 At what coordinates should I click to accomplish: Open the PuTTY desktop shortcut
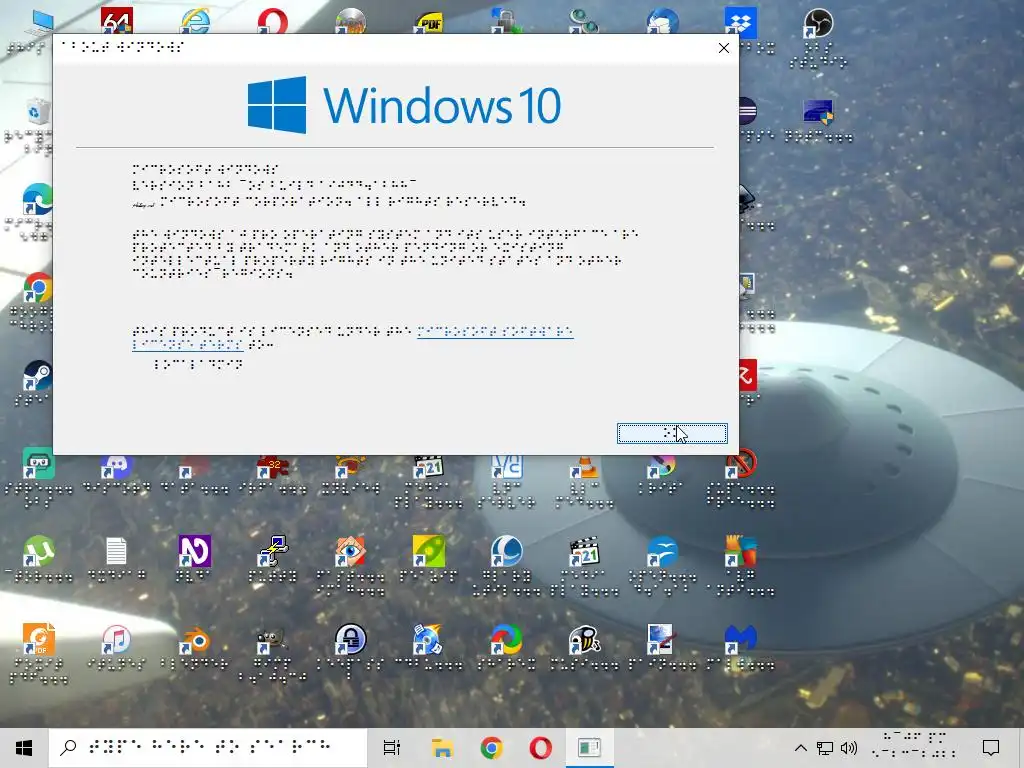click(273, 552)
